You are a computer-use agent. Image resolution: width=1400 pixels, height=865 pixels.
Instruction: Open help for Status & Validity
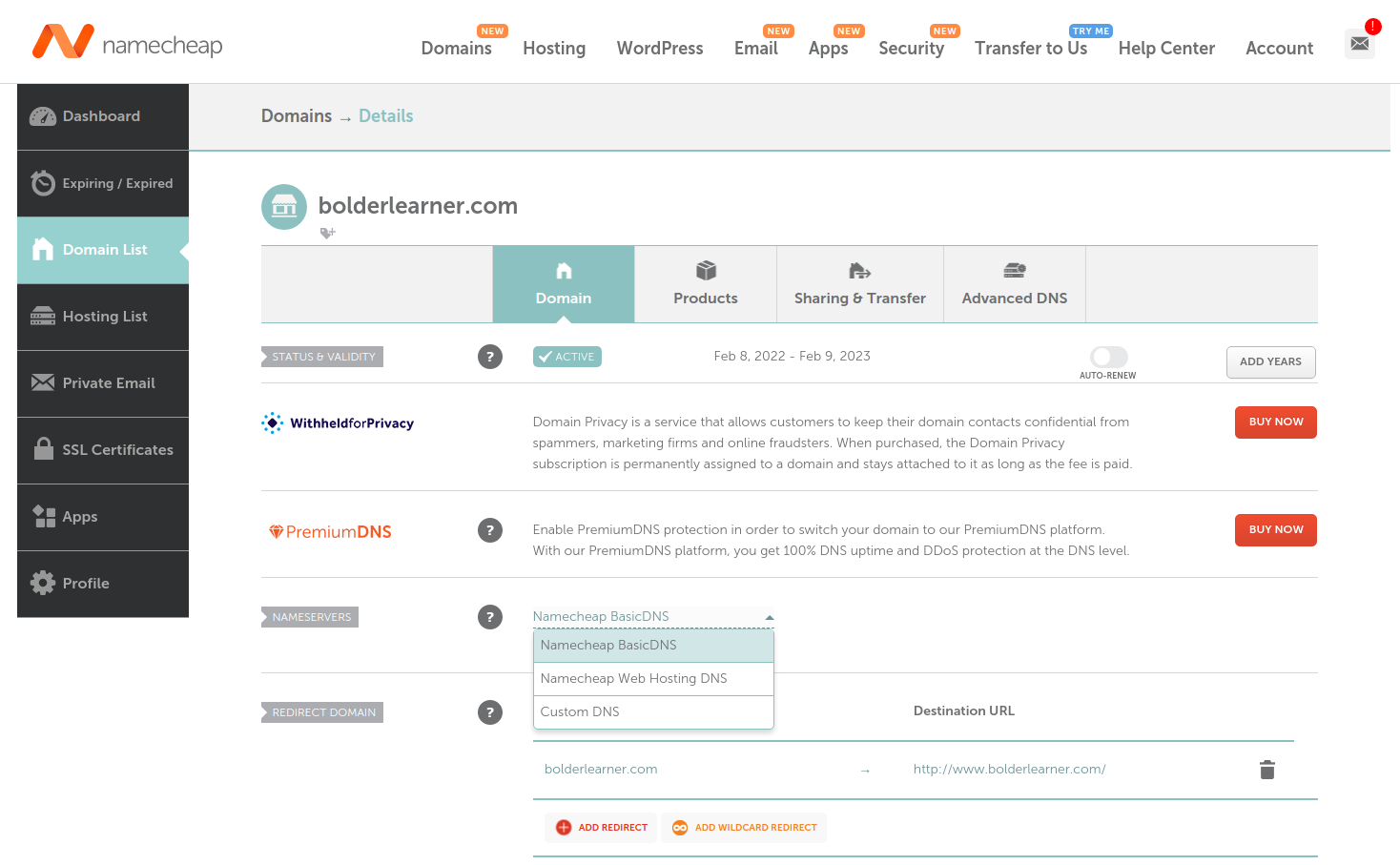point(490,357)
